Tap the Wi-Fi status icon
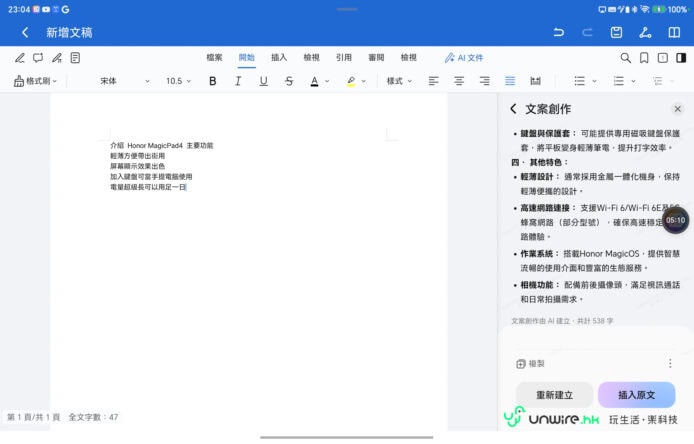This screenshot has width=694, height=444. pyautogui.click(x=645, y=9)
